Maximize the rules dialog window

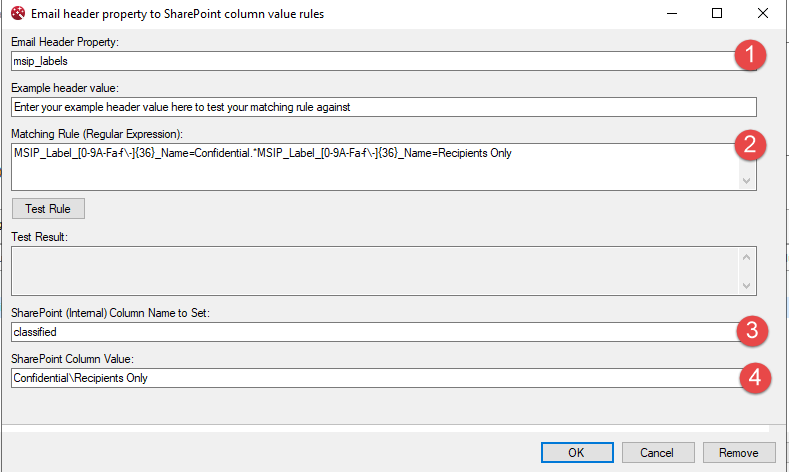[x=716, y=14]
